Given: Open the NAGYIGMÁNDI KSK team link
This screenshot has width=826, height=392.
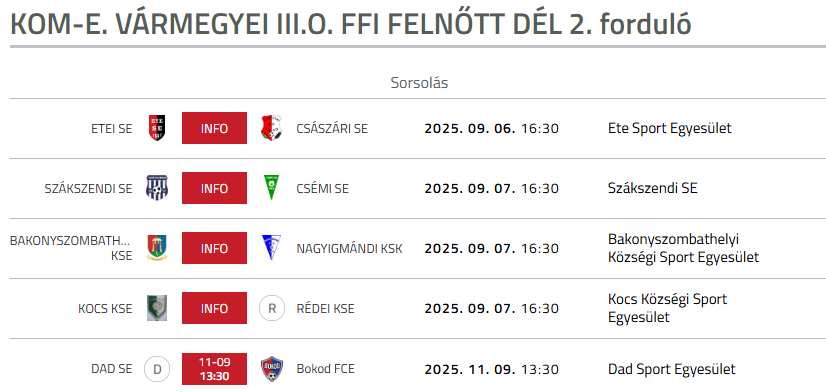Looking at the screenshot, I should [349, 249].
